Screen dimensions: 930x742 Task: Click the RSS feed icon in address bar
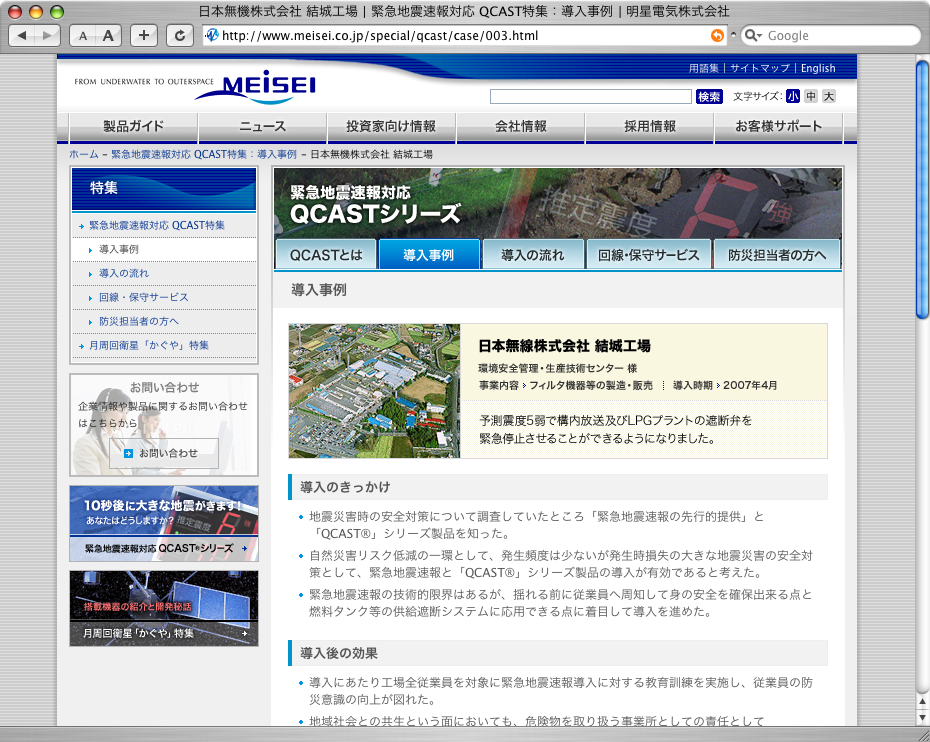(717, 36)
